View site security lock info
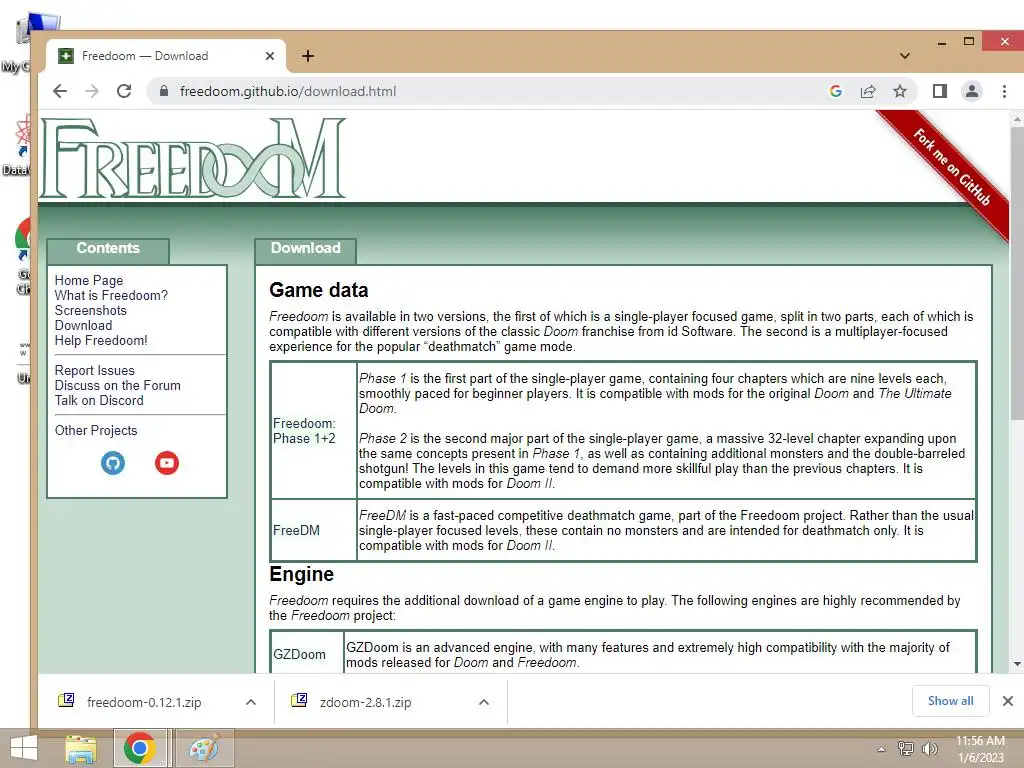The width and height of the screenshot is (1024, 768). [x=163, y=91]
